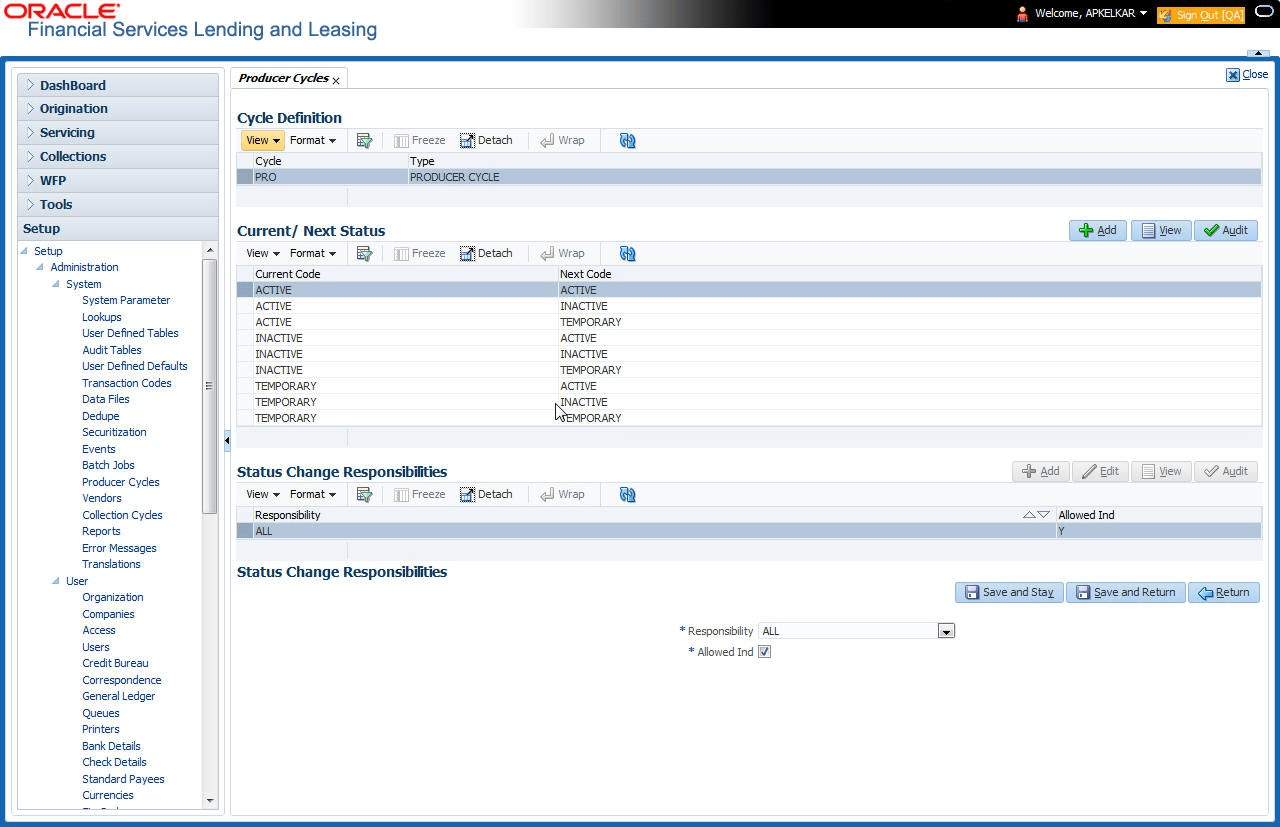Click Add button in Current/Next Status

pos(1098,230)
